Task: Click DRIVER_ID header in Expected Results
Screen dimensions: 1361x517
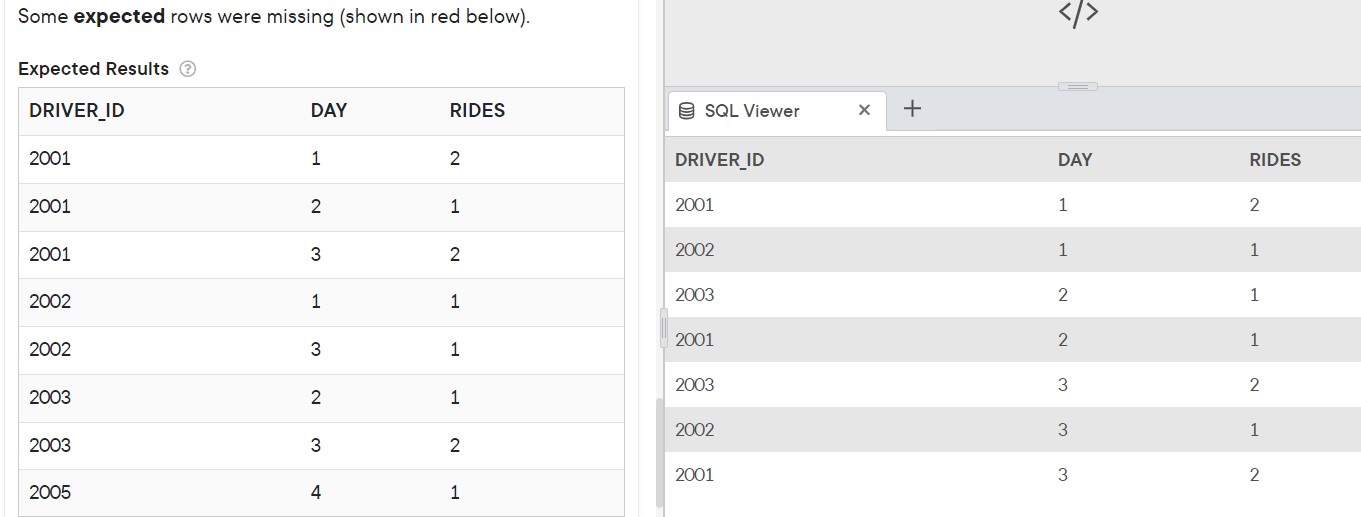Action: pyautogui.click(x=77, y=110)
